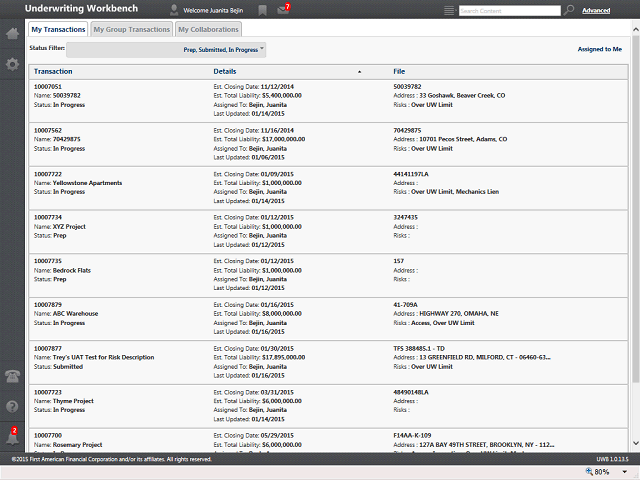Open transaction 10007879
Image resolution: width=640 pixels, height=480 pixels.
pos(48,305)
